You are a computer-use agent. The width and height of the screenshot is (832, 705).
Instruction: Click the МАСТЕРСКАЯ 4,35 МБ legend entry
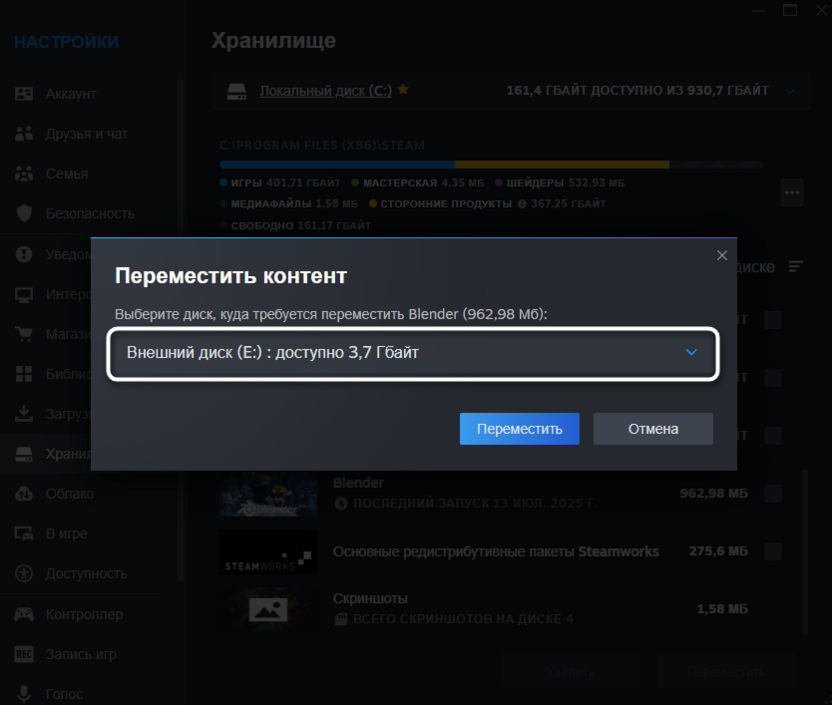[x=418, y=183]
